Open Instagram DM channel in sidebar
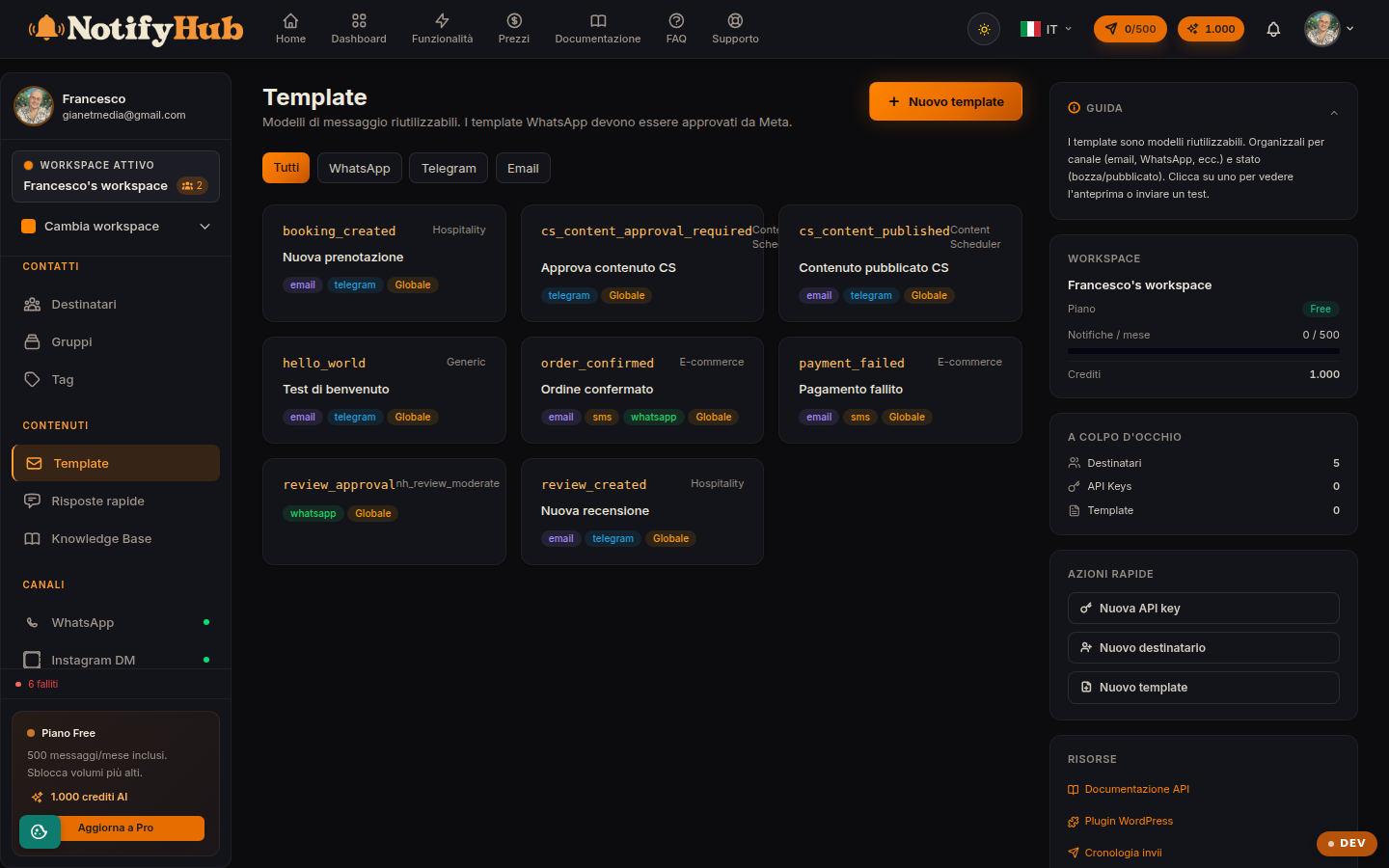Viewport: 1389px width, 868px height. (116, 660)
